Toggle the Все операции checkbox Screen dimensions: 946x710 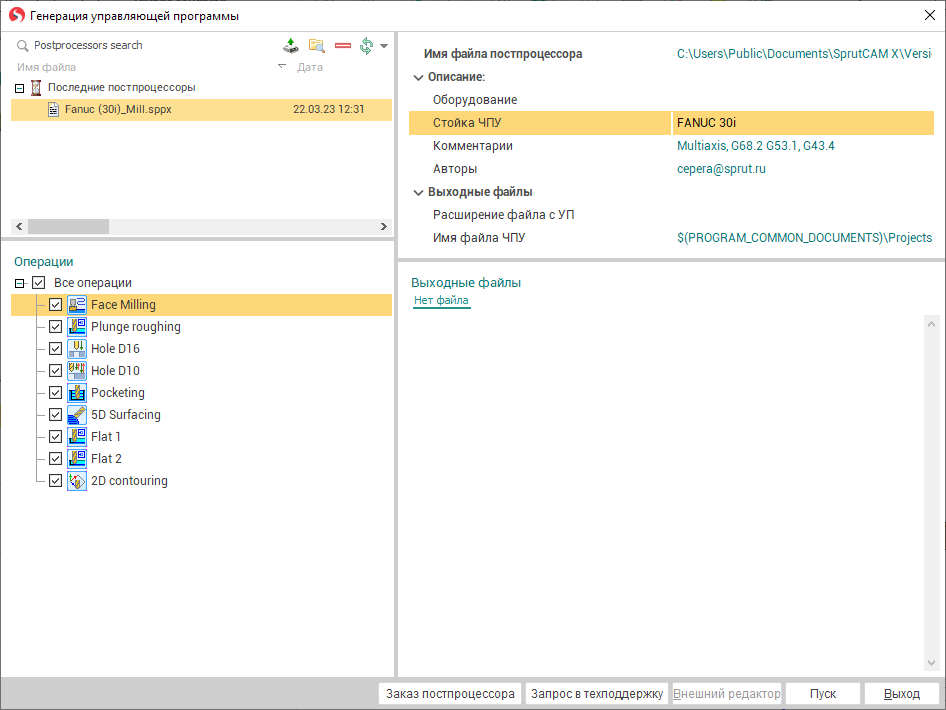pos(39,283)
